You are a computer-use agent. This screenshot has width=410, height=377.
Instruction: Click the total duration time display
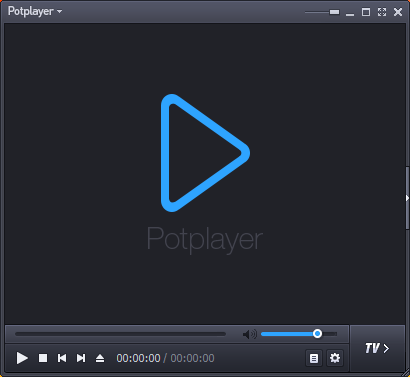(192, 358)
